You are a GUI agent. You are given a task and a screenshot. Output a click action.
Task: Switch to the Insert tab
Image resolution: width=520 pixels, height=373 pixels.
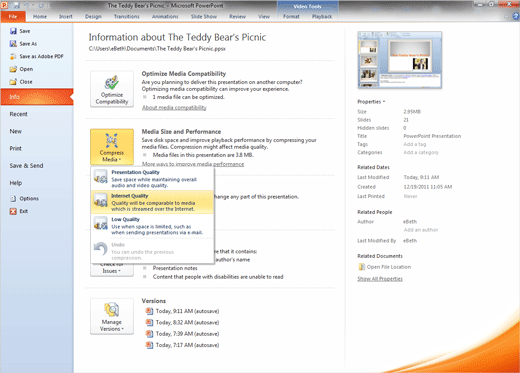click(x=66, y=16)
